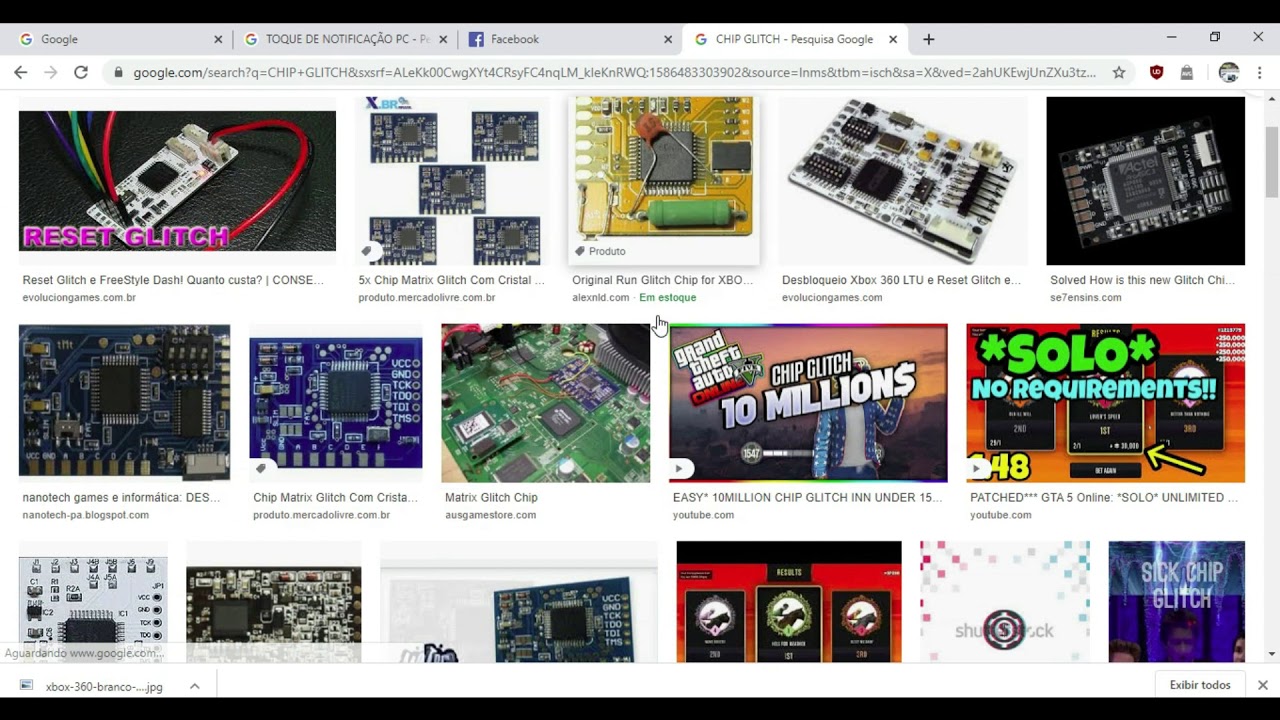The width and height of the screenshot is (1280, 720).
Task: Close the downloads bar
Action: tap(1263, 685)
